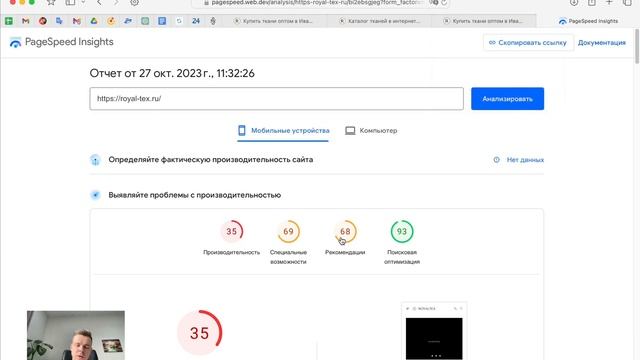The height and width of the screenshot is (360, 640).
Task: Select first browser tab Купить ткани оптом
Action: point(273,21)
